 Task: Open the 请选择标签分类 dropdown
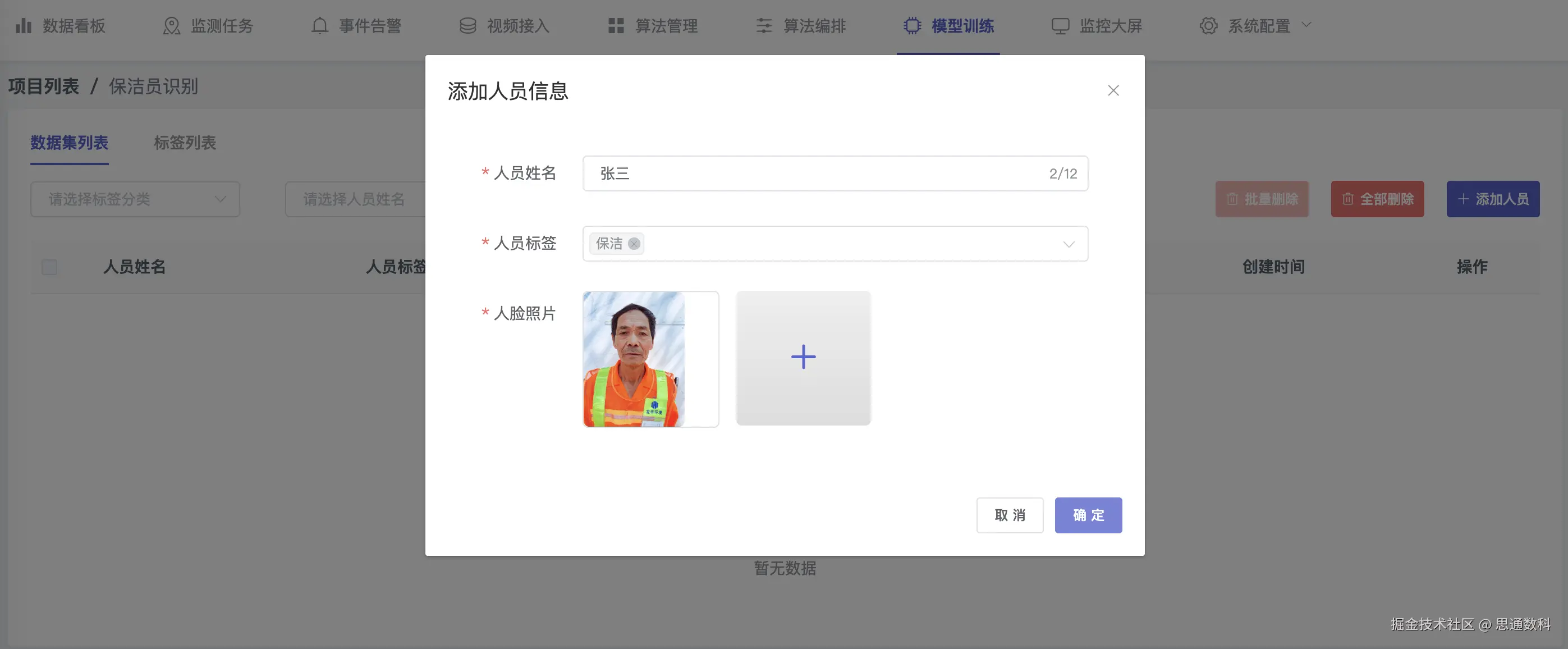135,199
